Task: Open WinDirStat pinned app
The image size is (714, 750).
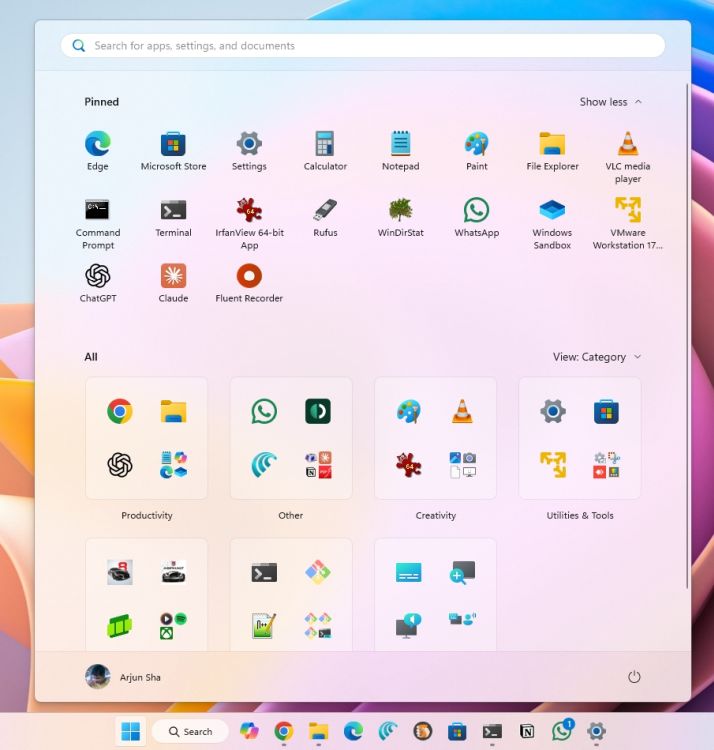Action: pos(401,217)
